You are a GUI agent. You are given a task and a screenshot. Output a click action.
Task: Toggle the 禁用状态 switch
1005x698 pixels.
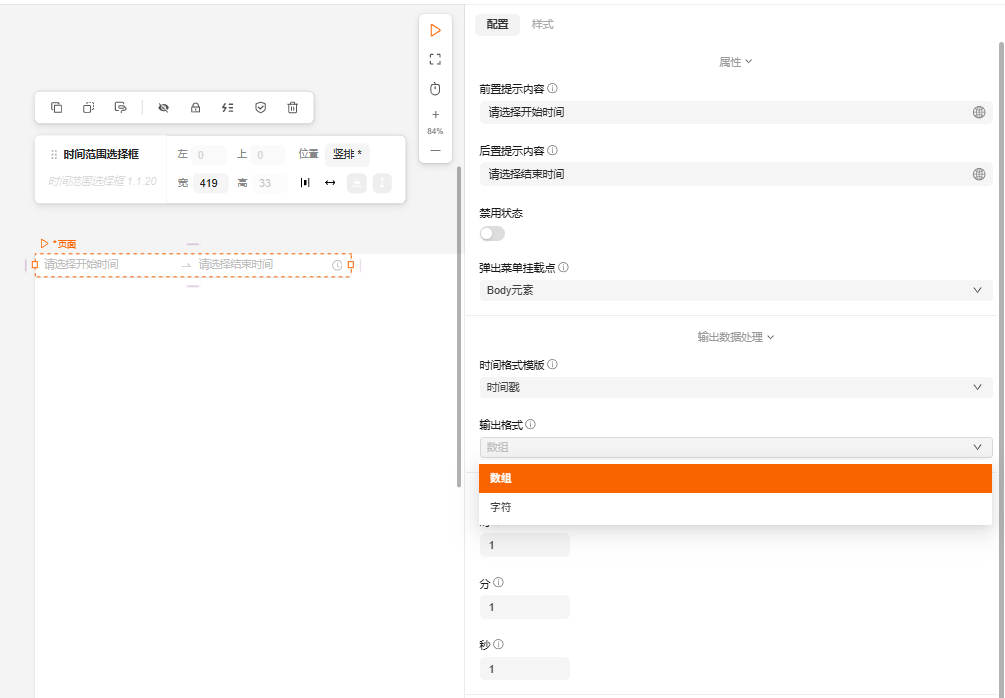click(x=492, y=232)
